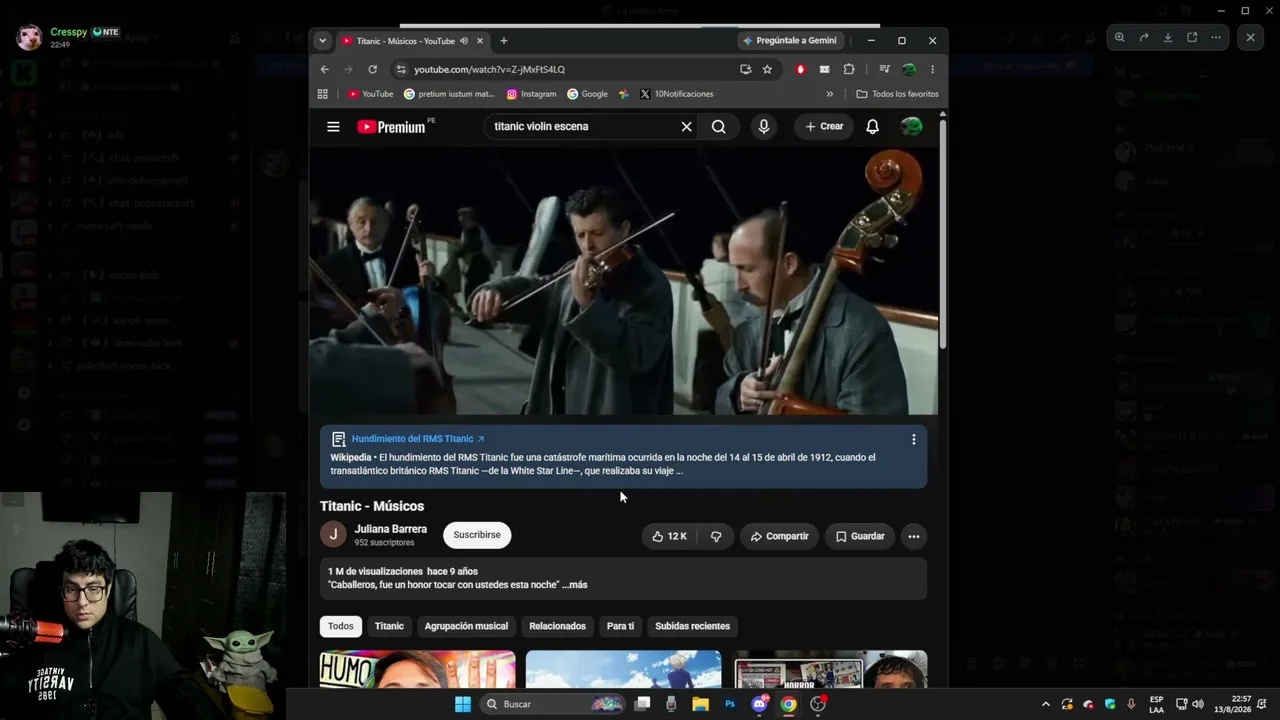Clear the YouTube search box text
1280x720 pixels.
click(x=686, y=127)
